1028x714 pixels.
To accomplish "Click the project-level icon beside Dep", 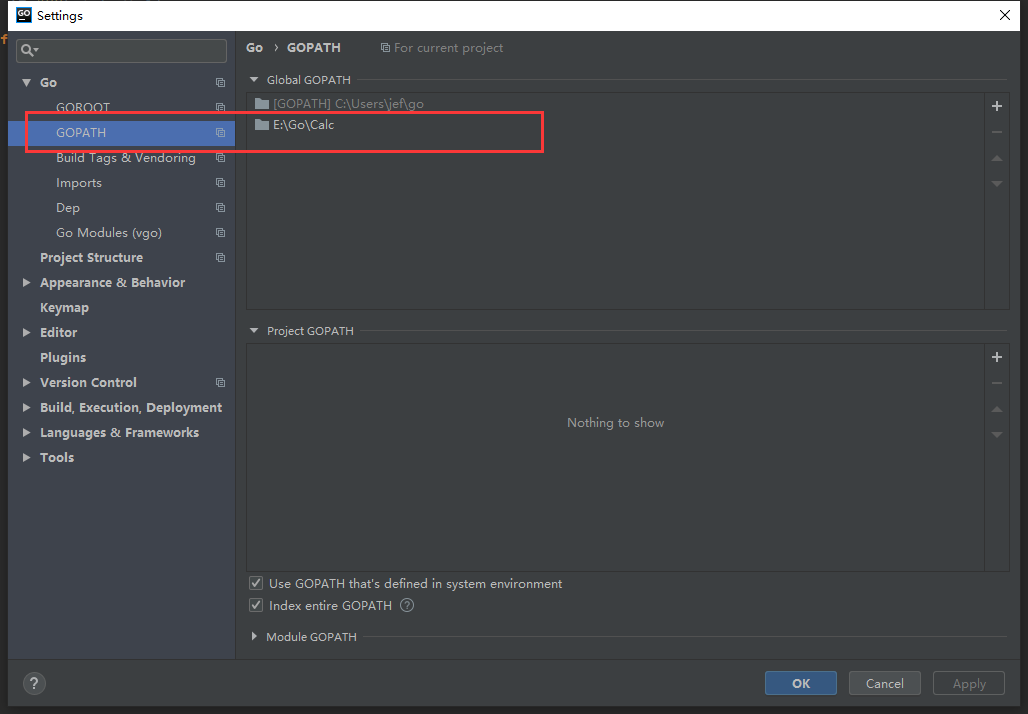I will click(x=220, y=207).
